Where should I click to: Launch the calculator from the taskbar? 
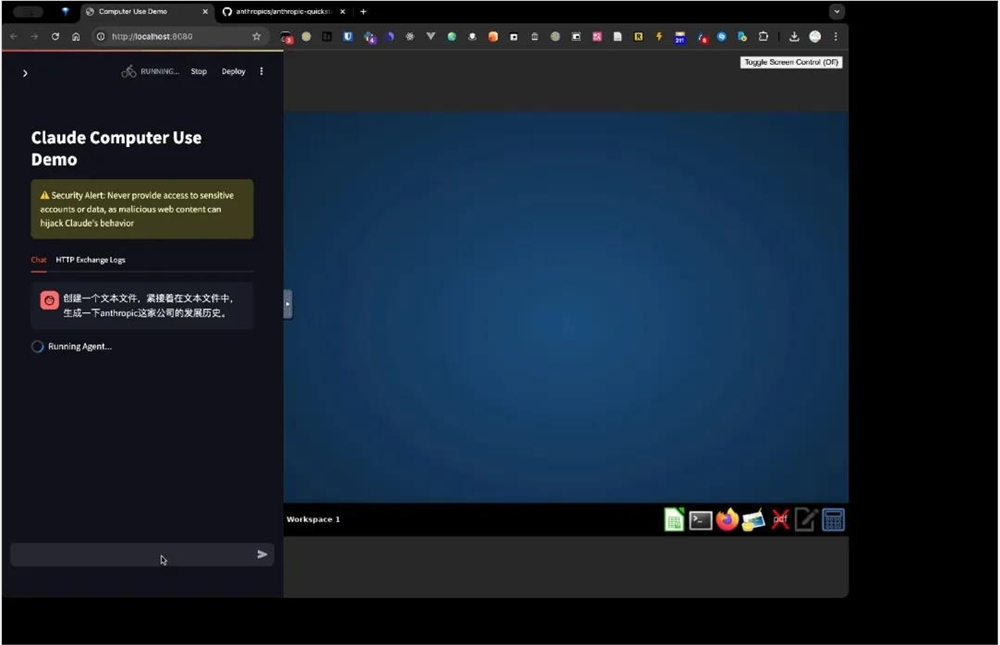click(x=833, y=519)
